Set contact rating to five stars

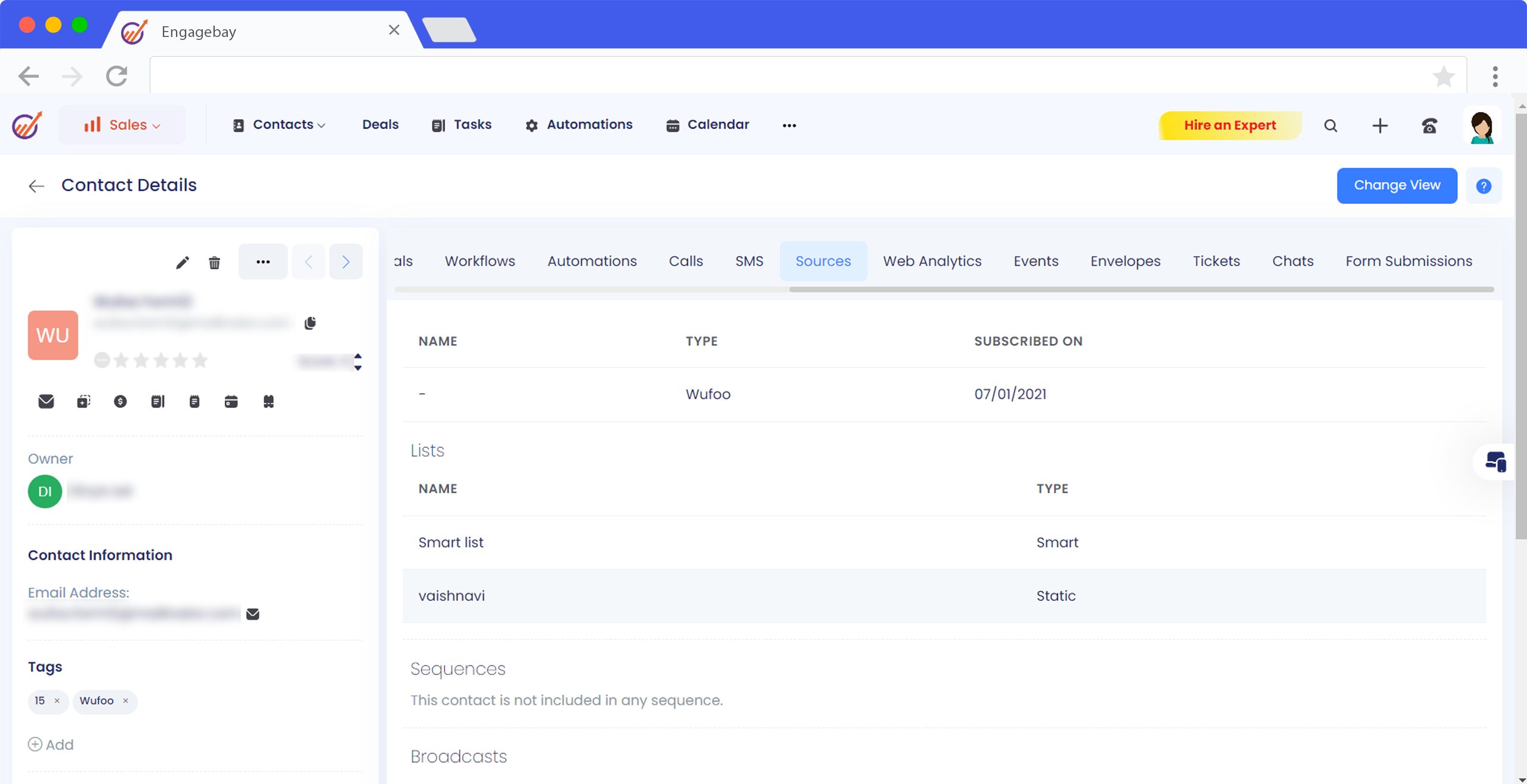(200, 360)
